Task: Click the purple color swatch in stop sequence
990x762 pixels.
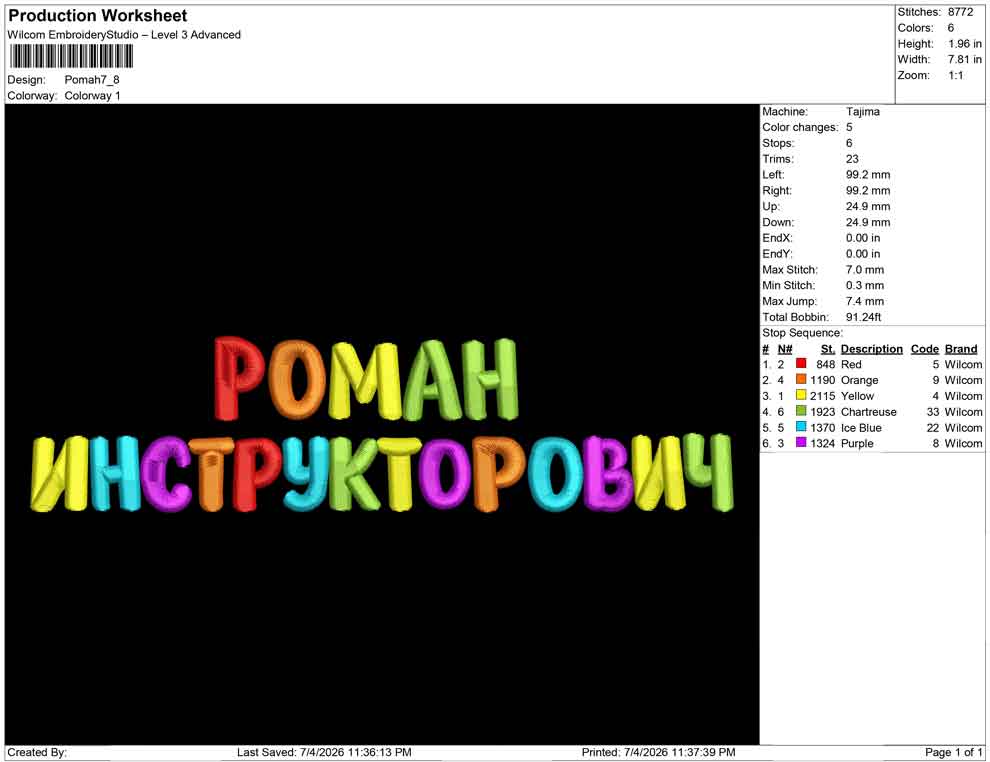Action: point(801,443)
